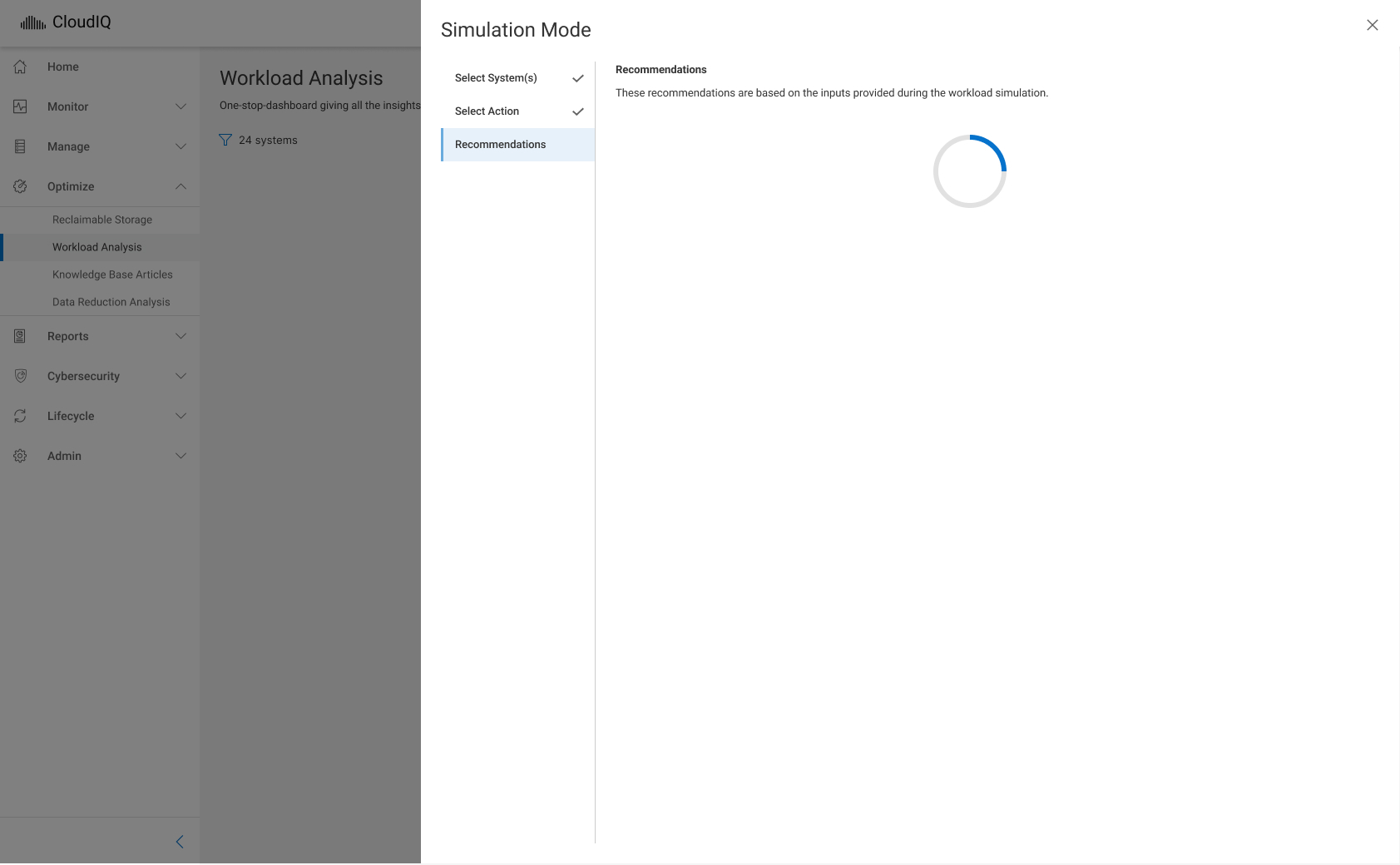1400x865 pixels.
Task: Click the Optimize gauge icon
Action: (21, 186)
